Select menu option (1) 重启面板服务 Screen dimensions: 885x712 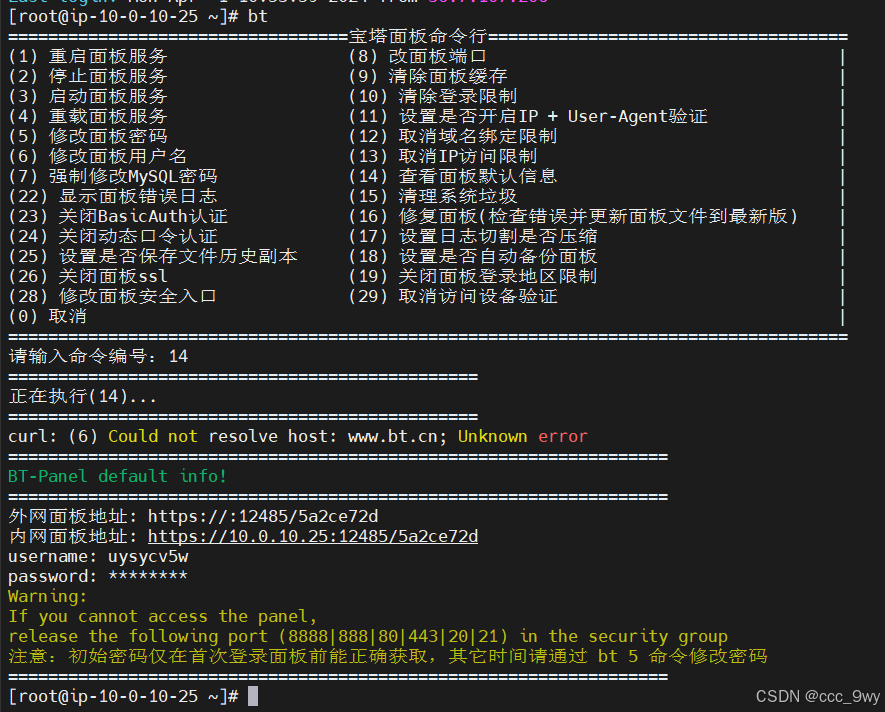(87, 56)
